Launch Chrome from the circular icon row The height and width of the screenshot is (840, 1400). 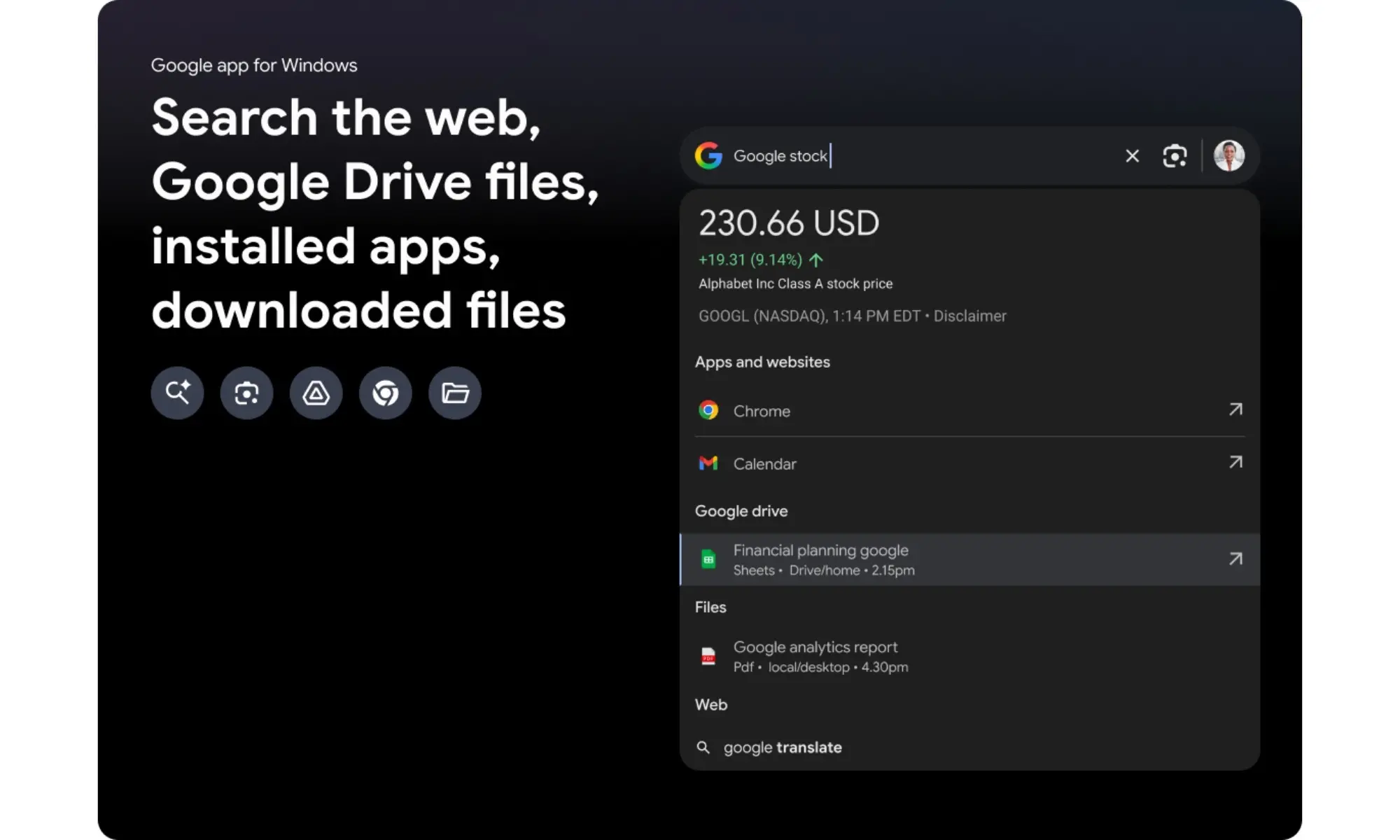(x=385, y=393)
